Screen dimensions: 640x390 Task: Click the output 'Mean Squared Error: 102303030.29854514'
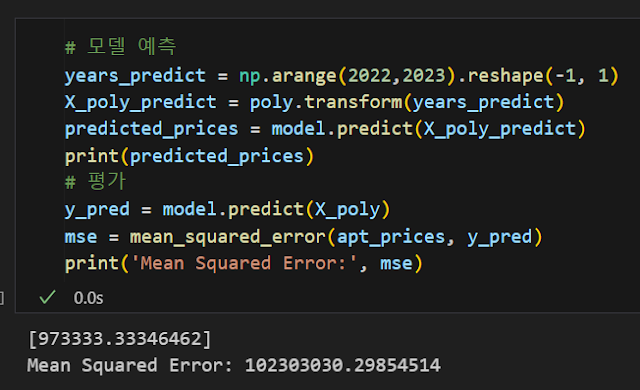234,365
